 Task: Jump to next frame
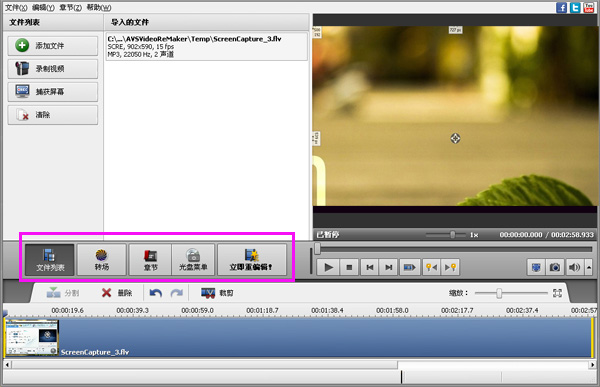388,267
